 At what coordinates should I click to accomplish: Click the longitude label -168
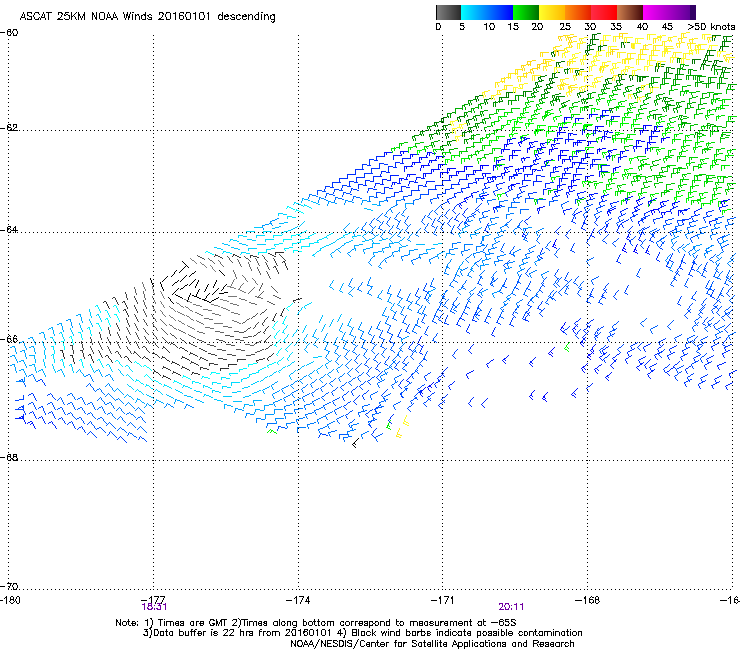(588, 600)
